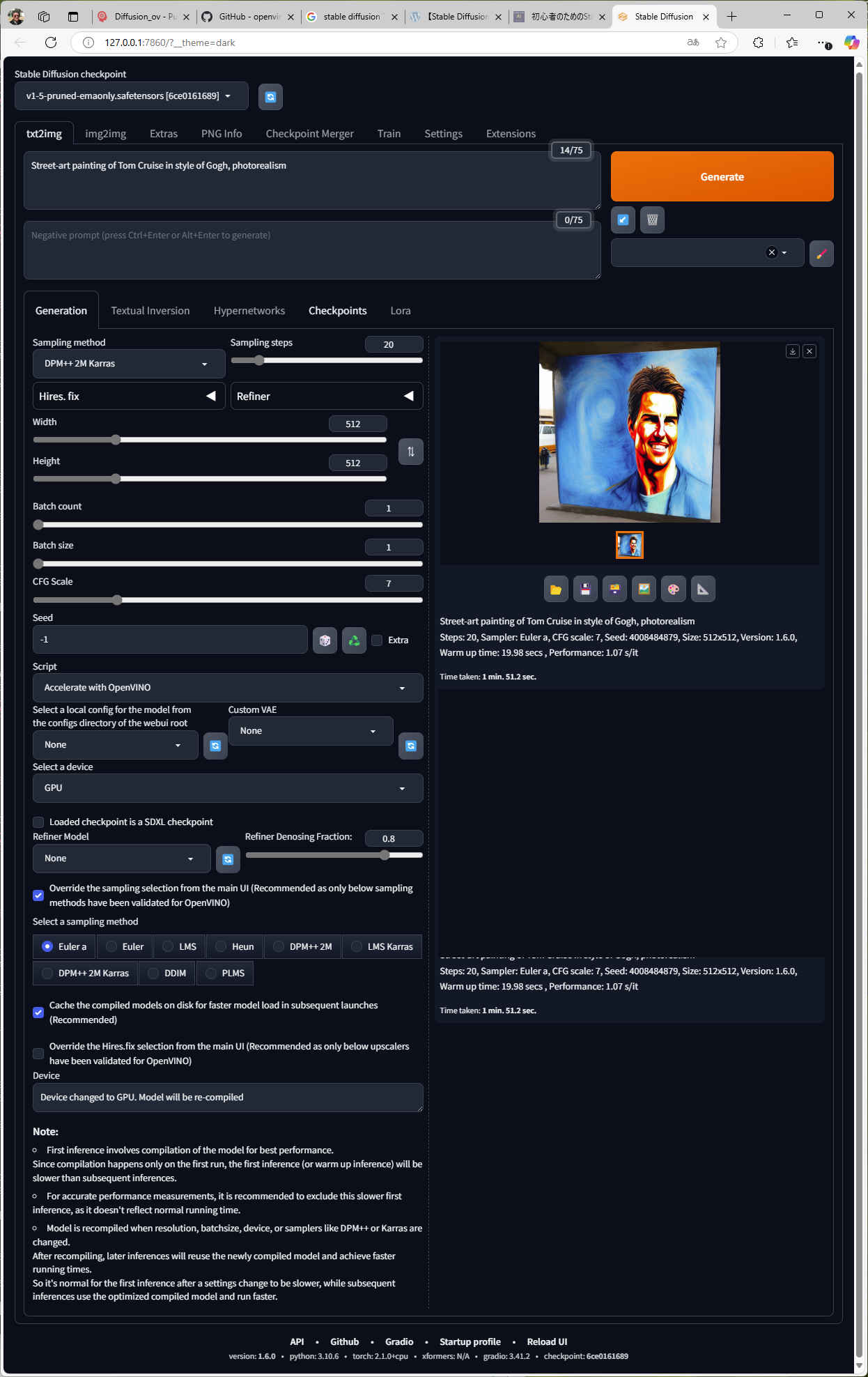Open the images output folder icon
Screen dimensions: 868x1377
click(x=555, y=590)
